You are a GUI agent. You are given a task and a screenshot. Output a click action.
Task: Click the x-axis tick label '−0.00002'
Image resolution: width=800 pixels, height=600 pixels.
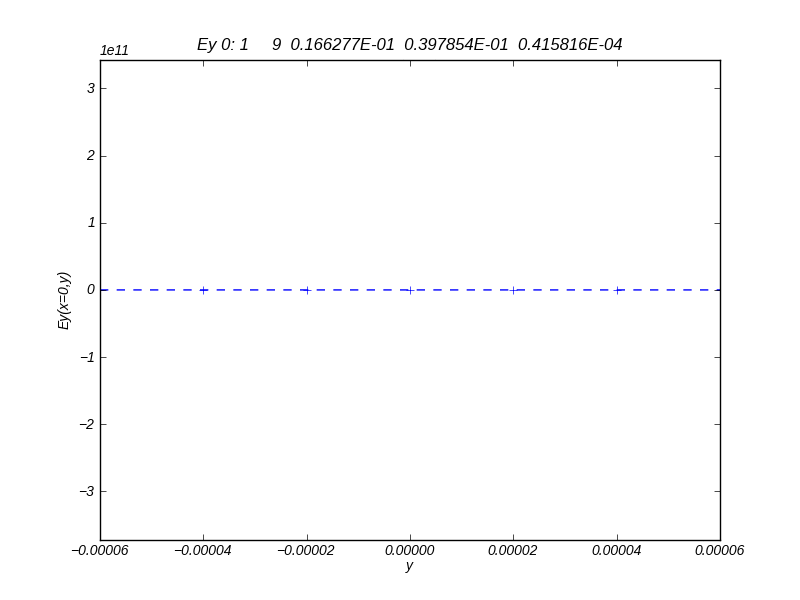(x=306, y=550)
